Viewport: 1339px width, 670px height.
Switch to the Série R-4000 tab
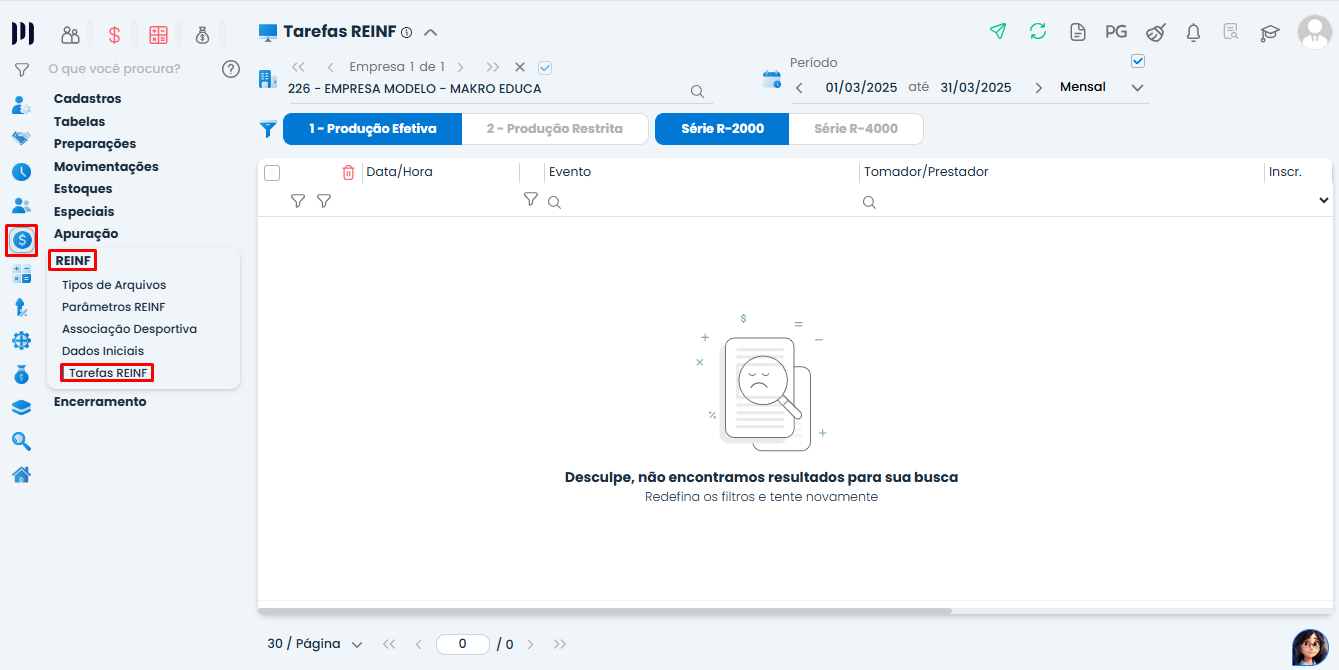[855, 129]
